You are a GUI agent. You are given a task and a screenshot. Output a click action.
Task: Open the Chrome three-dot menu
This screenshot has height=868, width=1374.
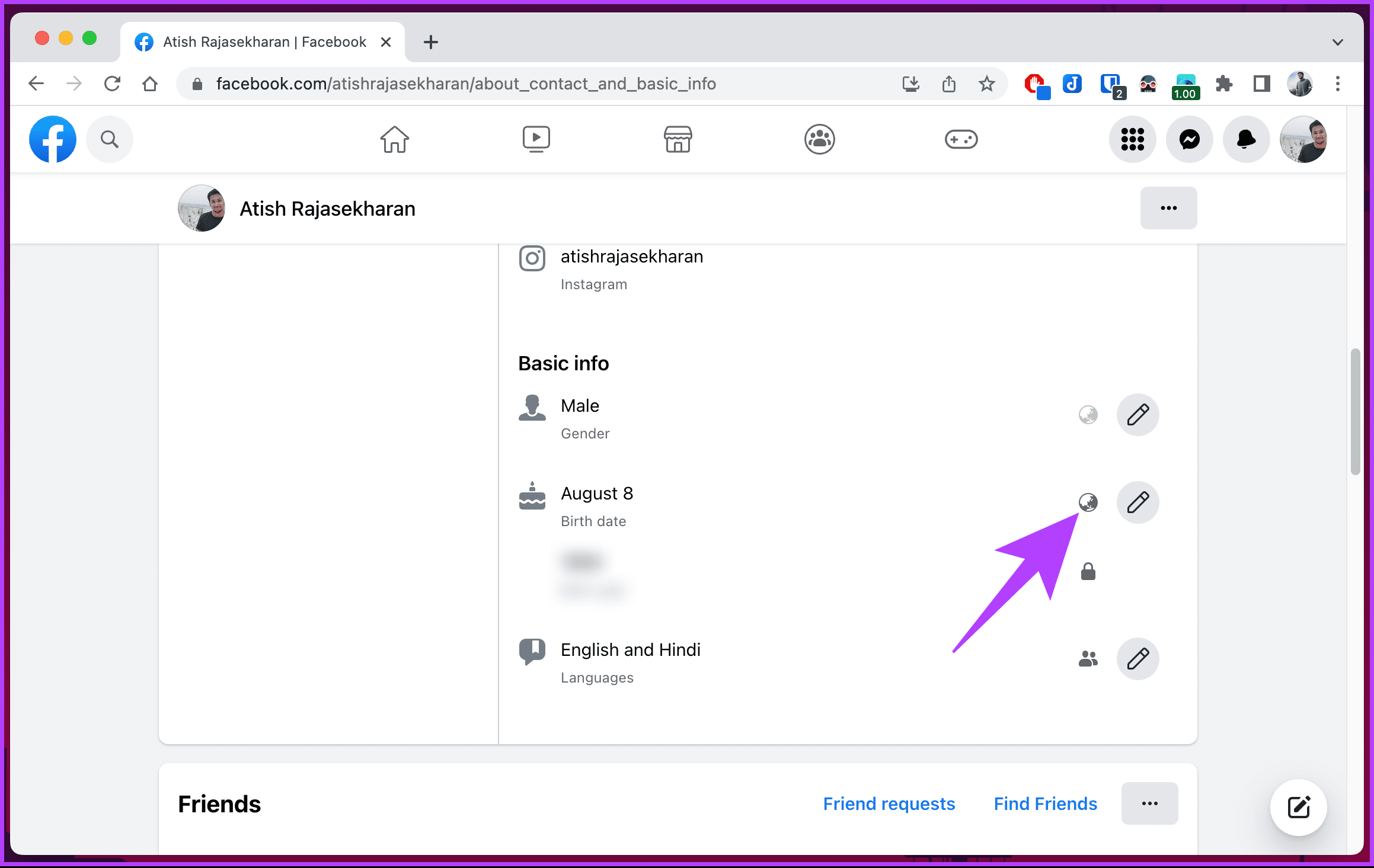click(x=1338, y=84)
